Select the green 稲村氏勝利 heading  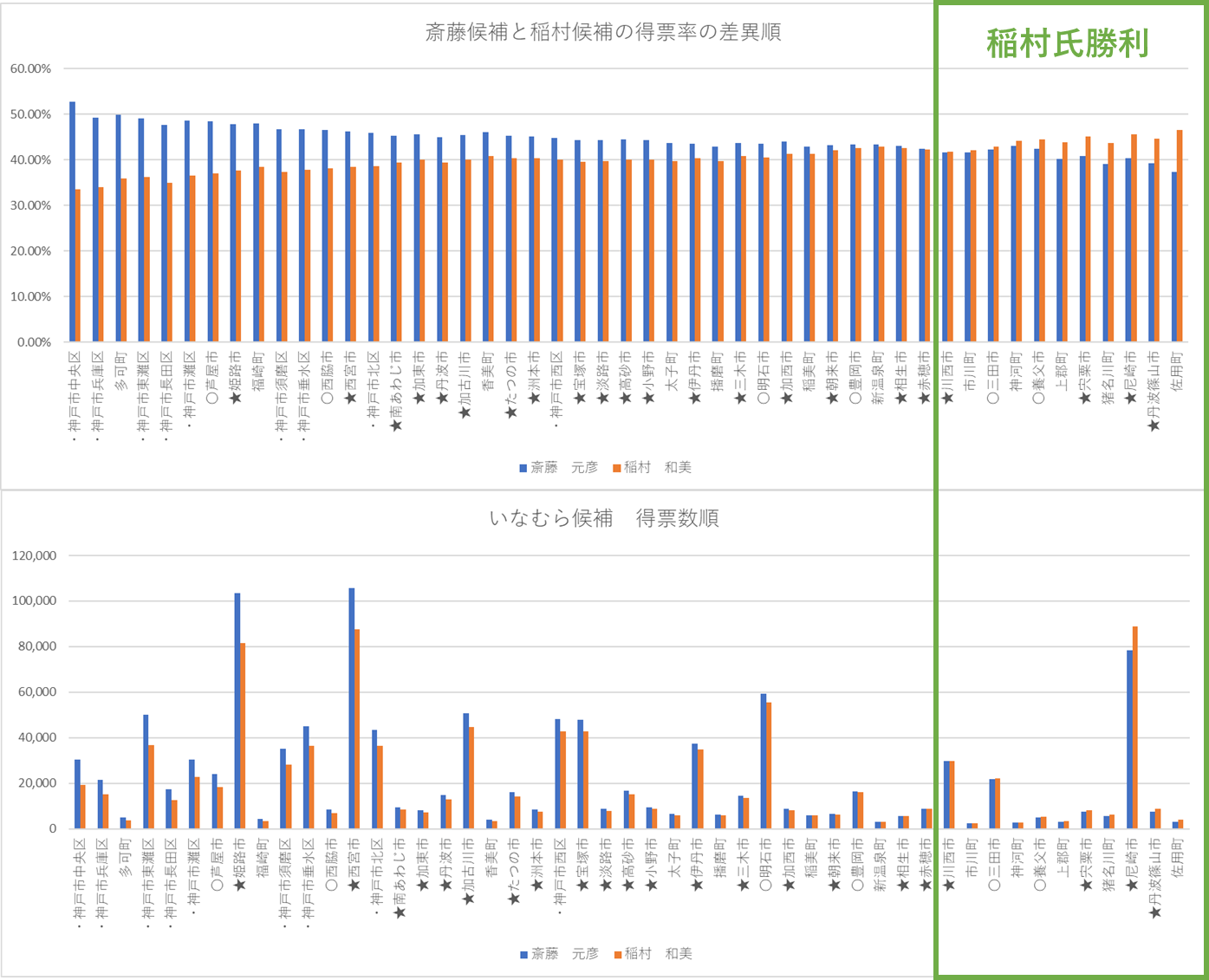[x=1067, y=42]
